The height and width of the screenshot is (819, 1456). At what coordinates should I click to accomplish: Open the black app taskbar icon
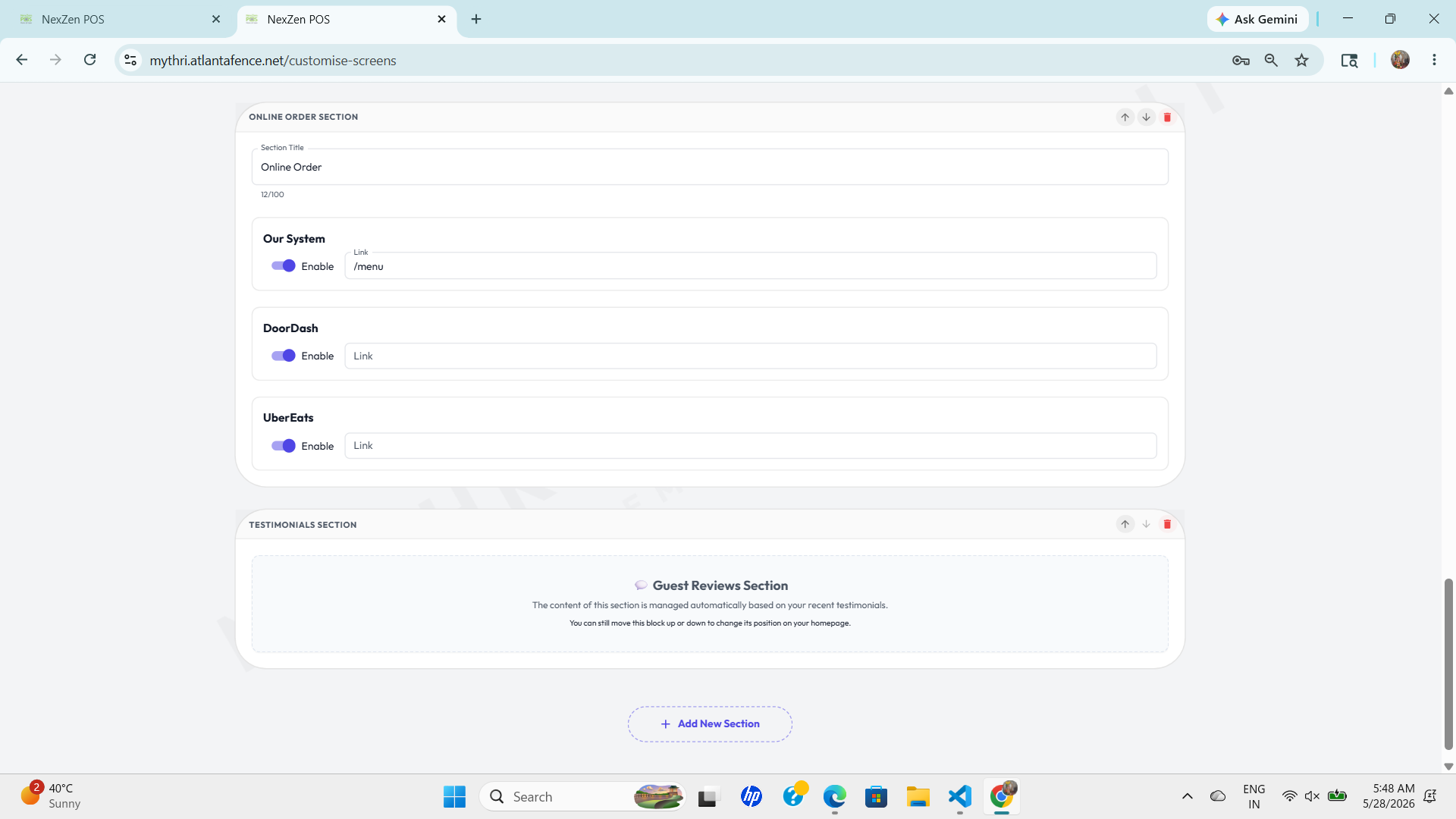(708, 796)
